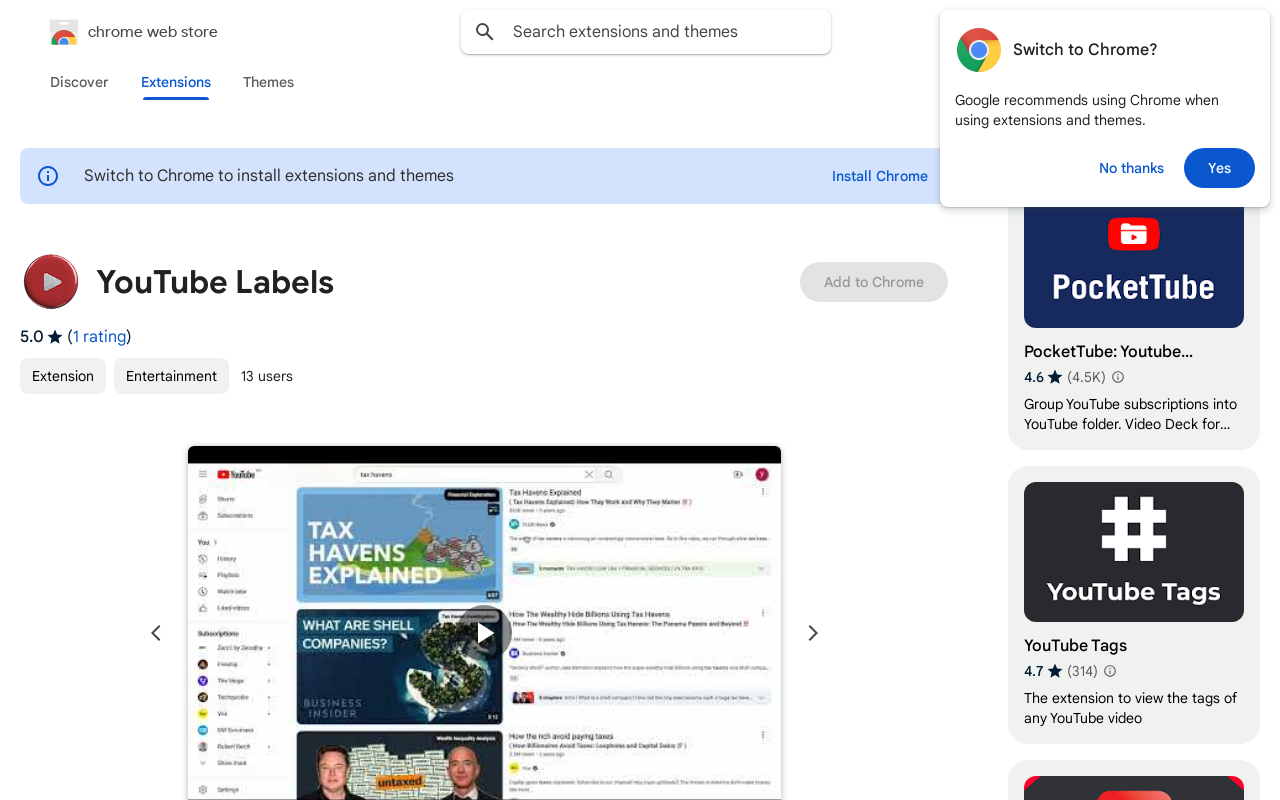The width and height of the screenshot is (1280, 800).
Task: Click the info icon beside PocketTube's rating
Action: pyautogui.click(x=1117, y=377)
